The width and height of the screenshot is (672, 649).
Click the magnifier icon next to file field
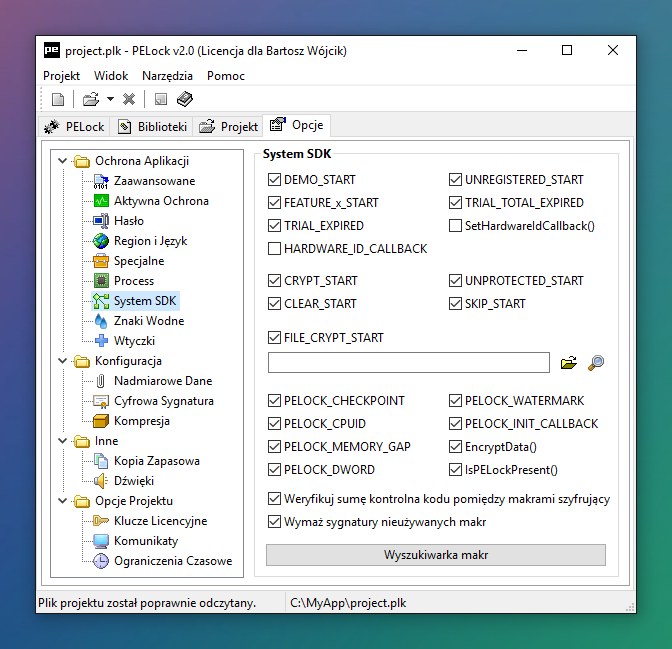(x=596, y=363)
